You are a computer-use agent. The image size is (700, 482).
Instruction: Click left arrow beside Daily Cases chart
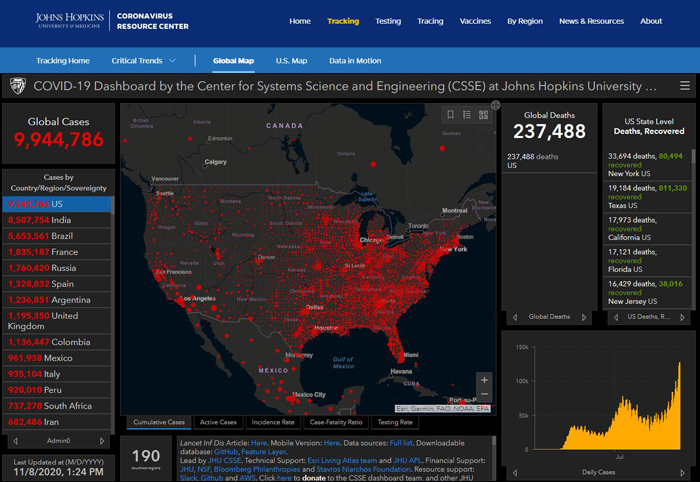coord(515,473)
